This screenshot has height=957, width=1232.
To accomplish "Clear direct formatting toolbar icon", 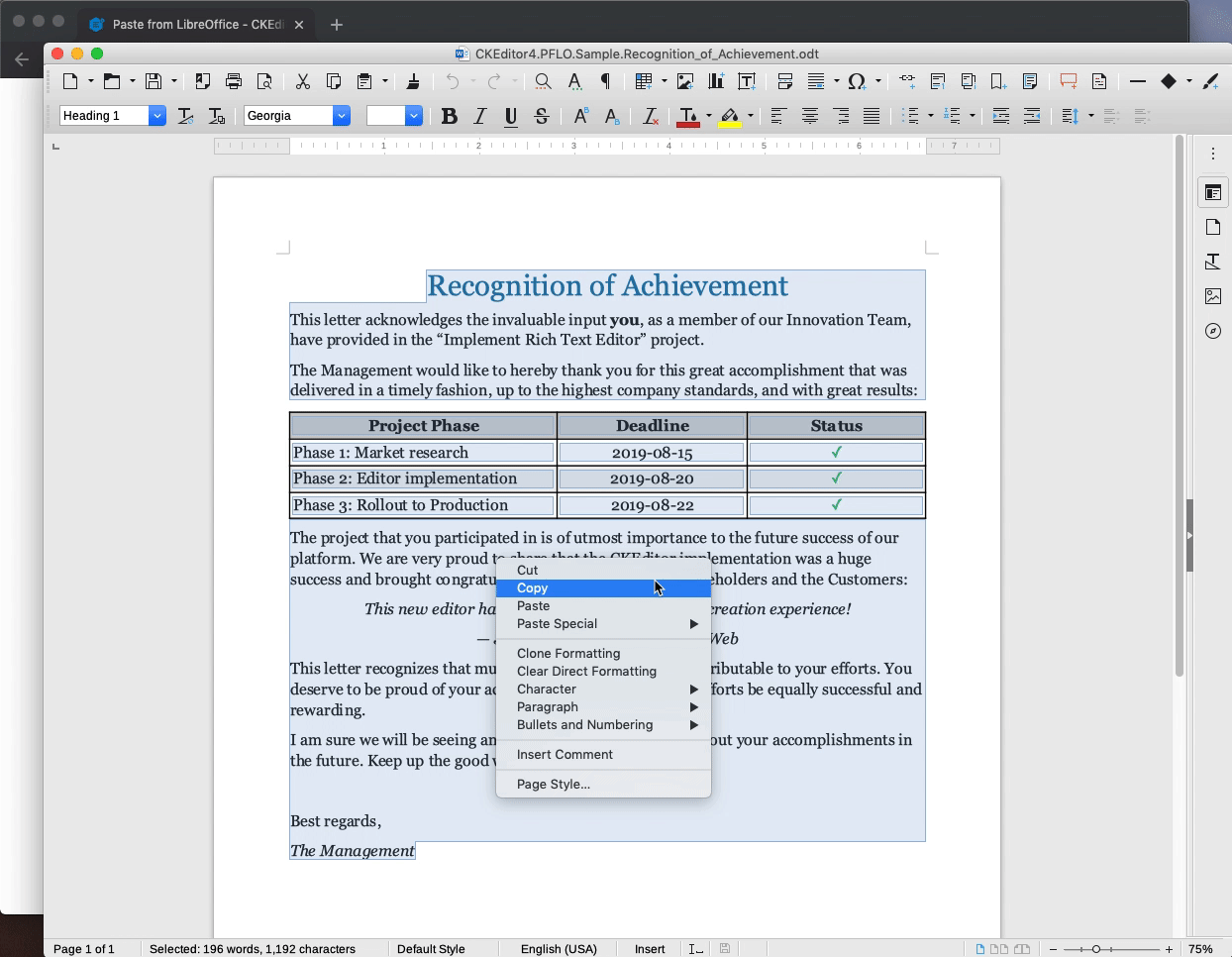I will tap(651, 116).
